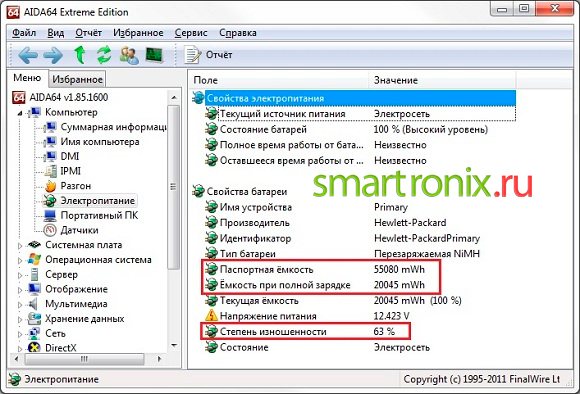The image size is (580, 394).
Task: Expand the Системная плата node
Action: click(x=20, y=245)
